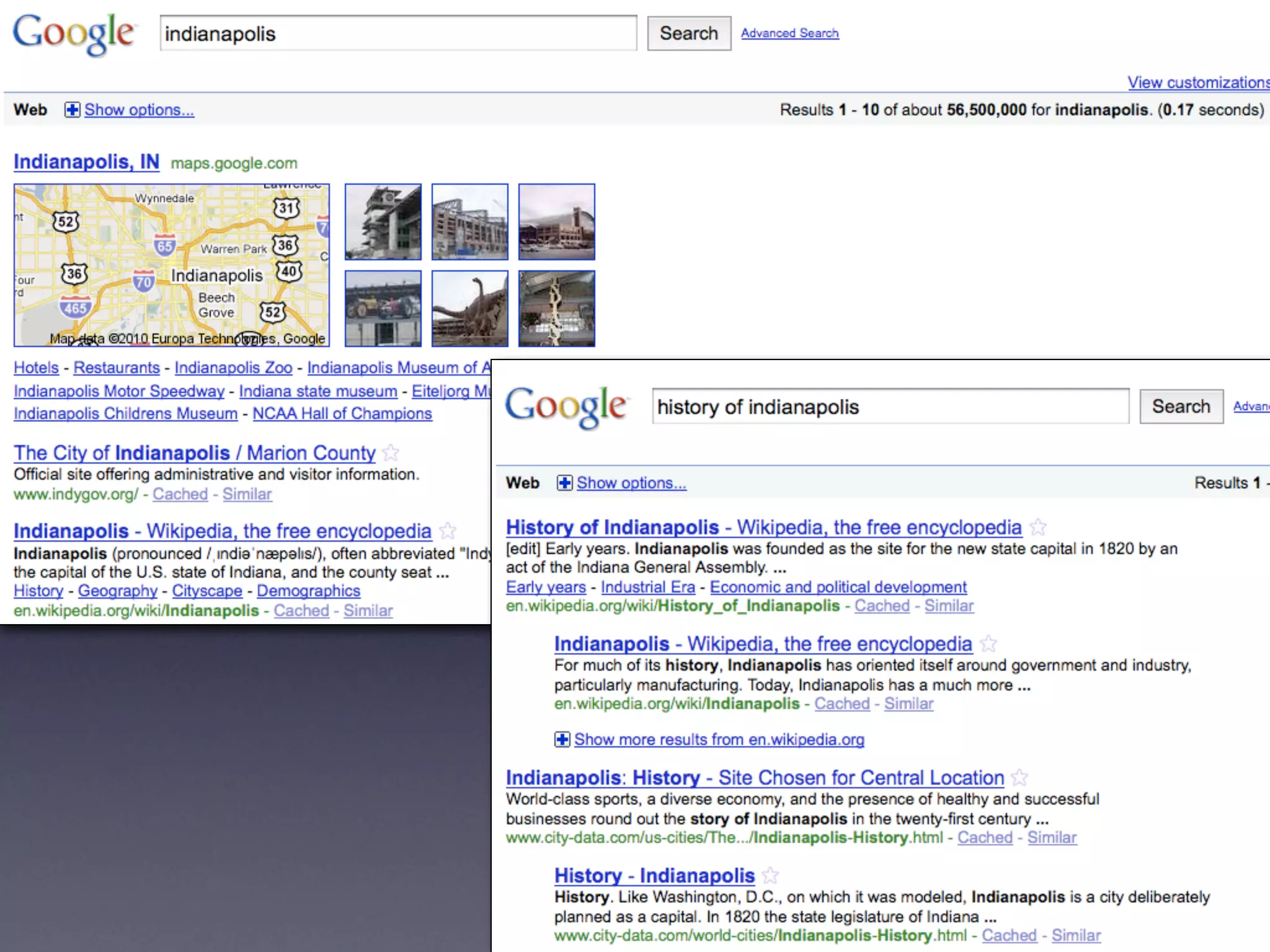The image size is (1270, 952).
Task: Expand Show more results from en.wikipedia.org
Action: click(718, 739)
